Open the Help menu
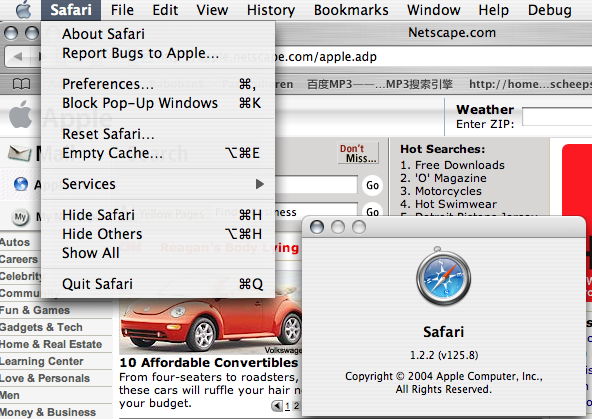Viewport: 592px width, 419px height. (x=493, y=10)
